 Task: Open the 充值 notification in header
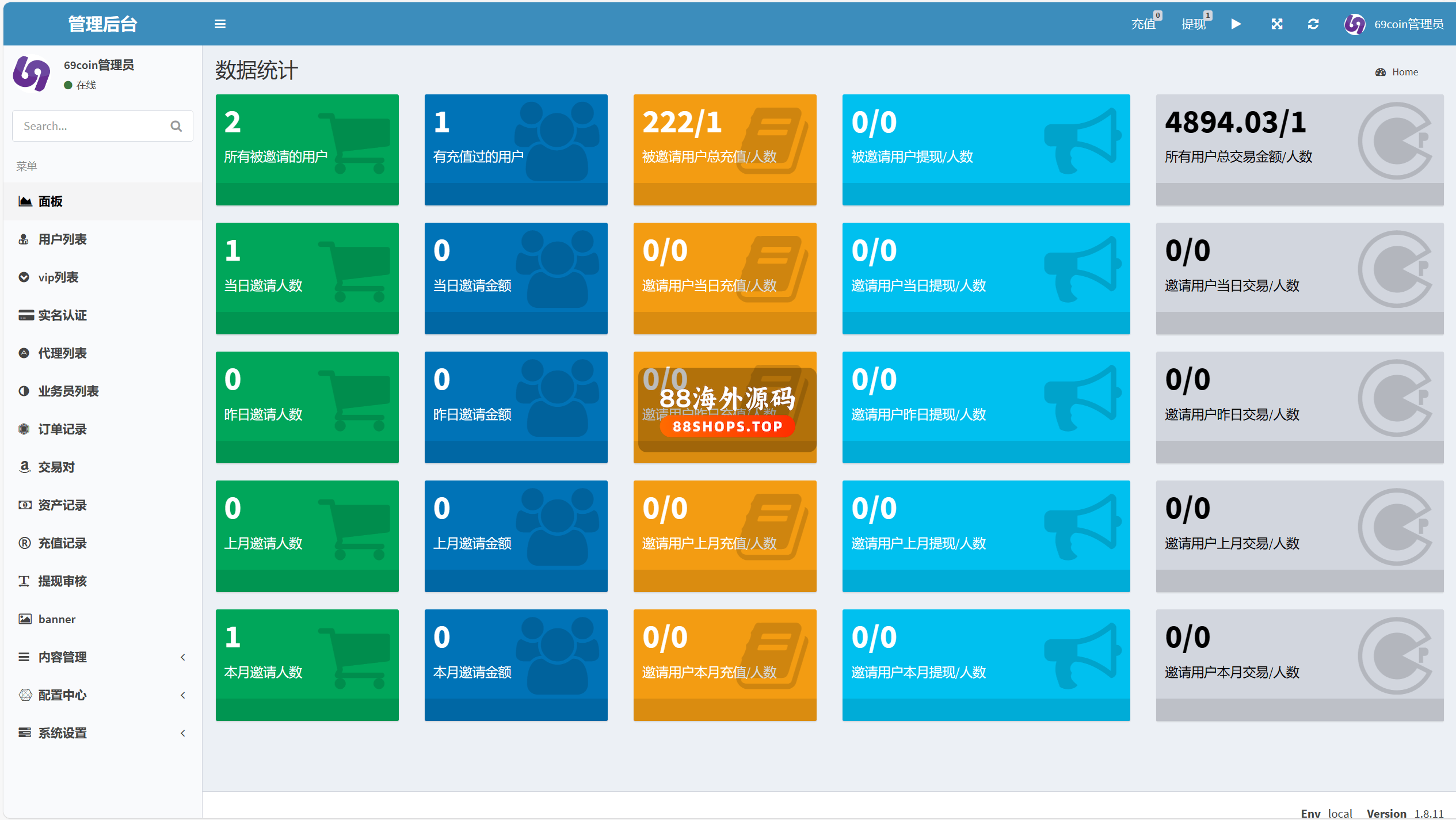tap(1144, 24)
